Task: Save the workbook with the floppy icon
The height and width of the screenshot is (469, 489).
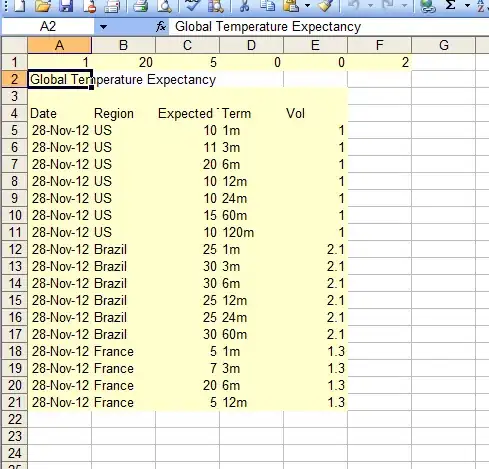Action: pyautogui.click(x=66, y=5)
